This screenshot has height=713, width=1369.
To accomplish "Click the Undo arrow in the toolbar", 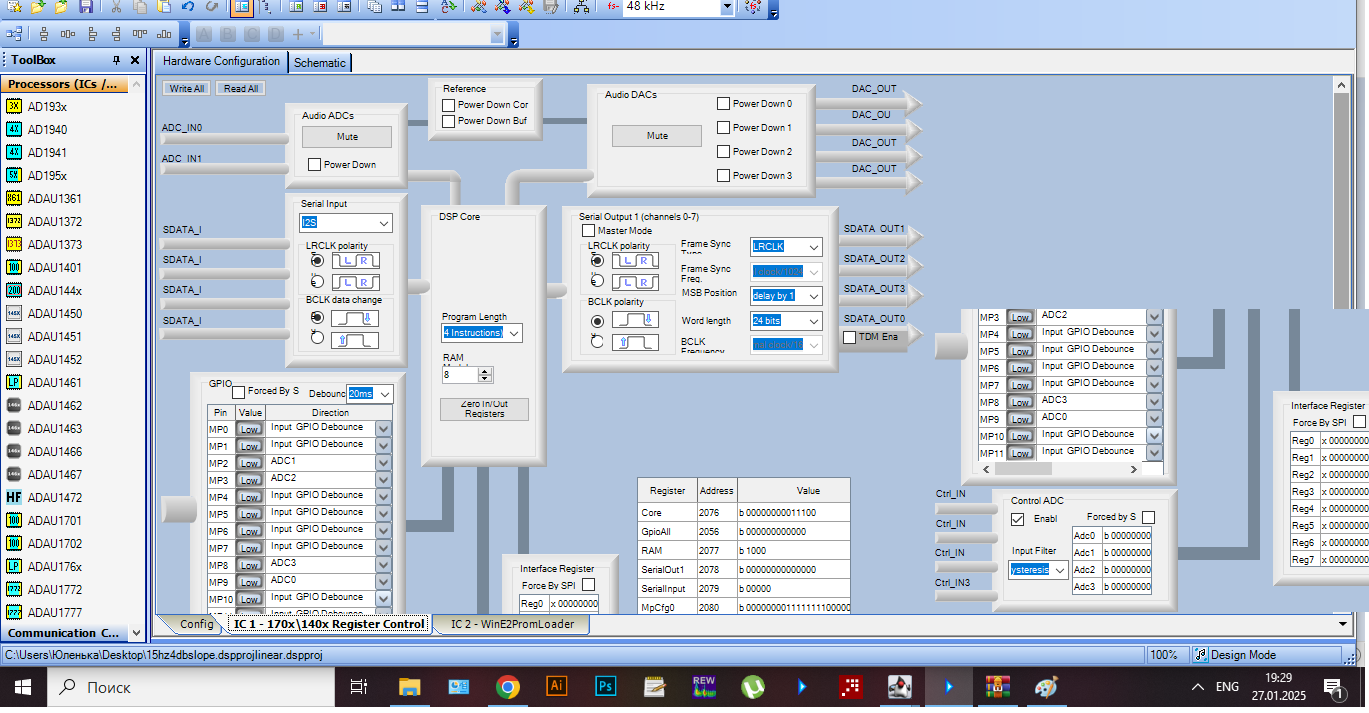I will point(187,7).
